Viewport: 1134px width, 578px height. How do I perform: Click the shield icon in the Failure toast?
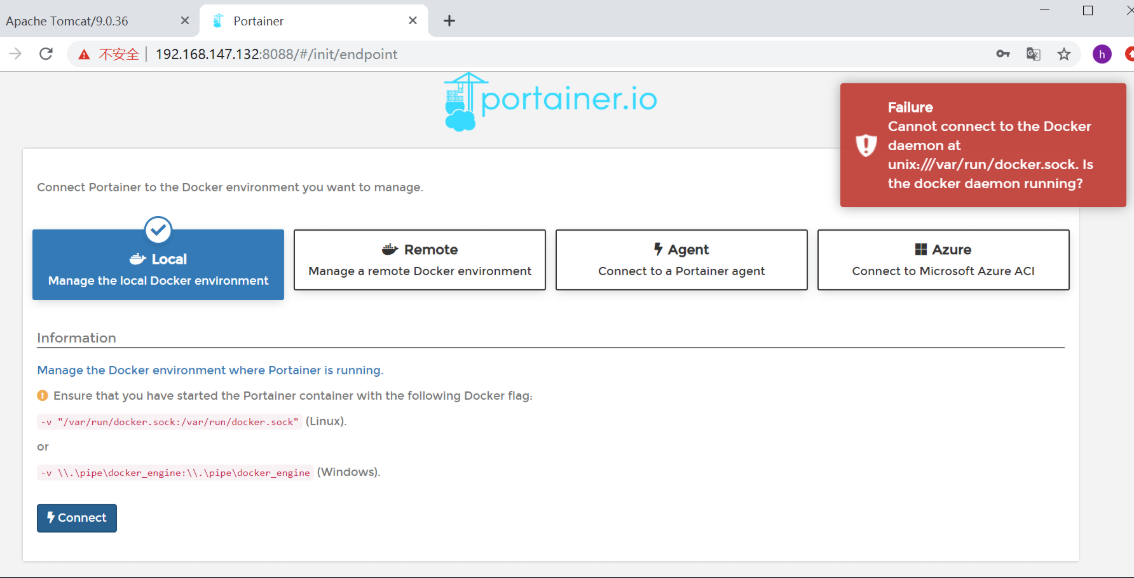tap(866, 145)
